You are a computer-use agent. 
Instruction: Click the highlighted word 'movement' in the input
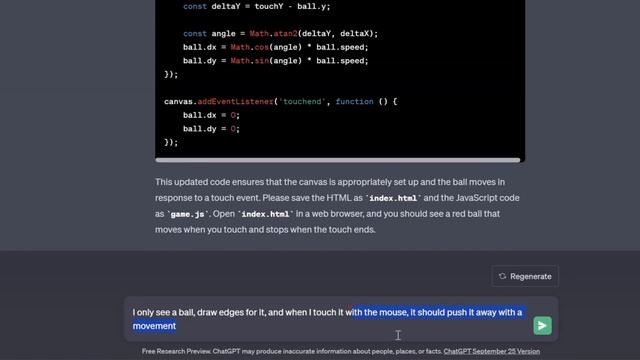point(154,326)
